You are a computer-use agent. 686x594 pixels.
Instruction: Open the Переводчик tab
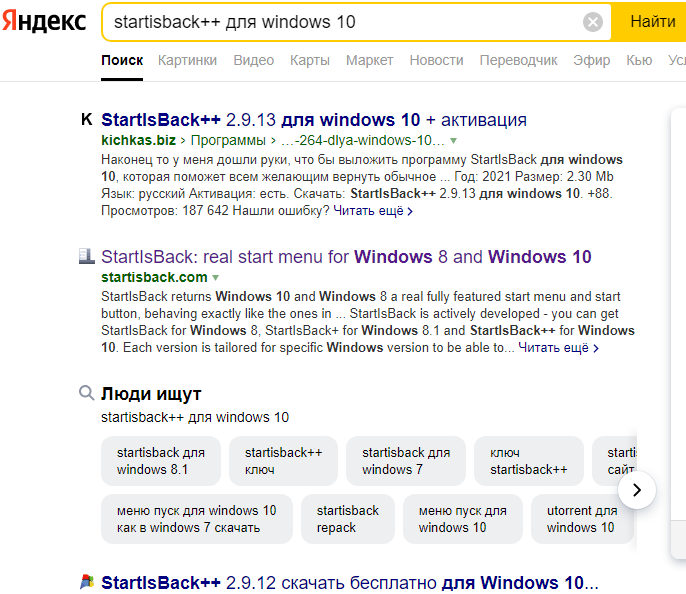(x=518, y=60)
